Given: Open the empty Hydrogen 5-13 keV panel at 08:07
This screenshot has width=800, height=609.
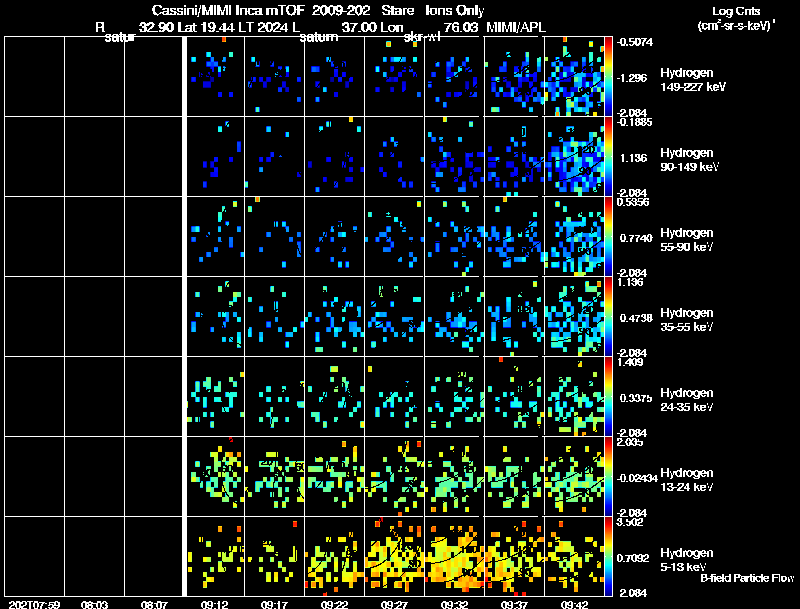Looking at the screenshot, I should click(x=154, y=556).
